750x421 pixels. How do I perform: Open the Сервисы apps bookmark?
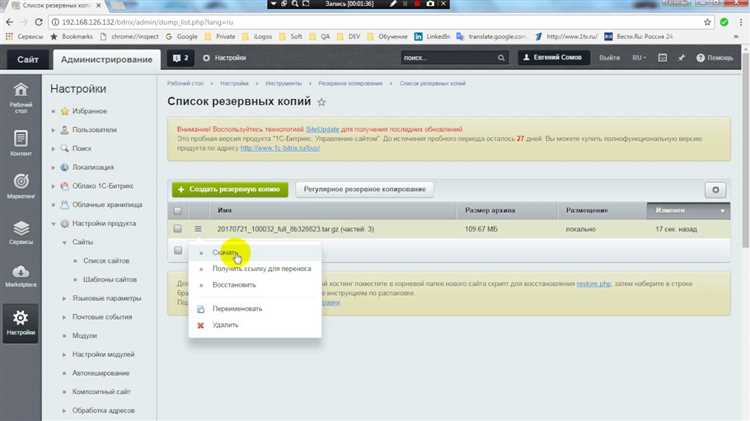(x=24, y=36)
